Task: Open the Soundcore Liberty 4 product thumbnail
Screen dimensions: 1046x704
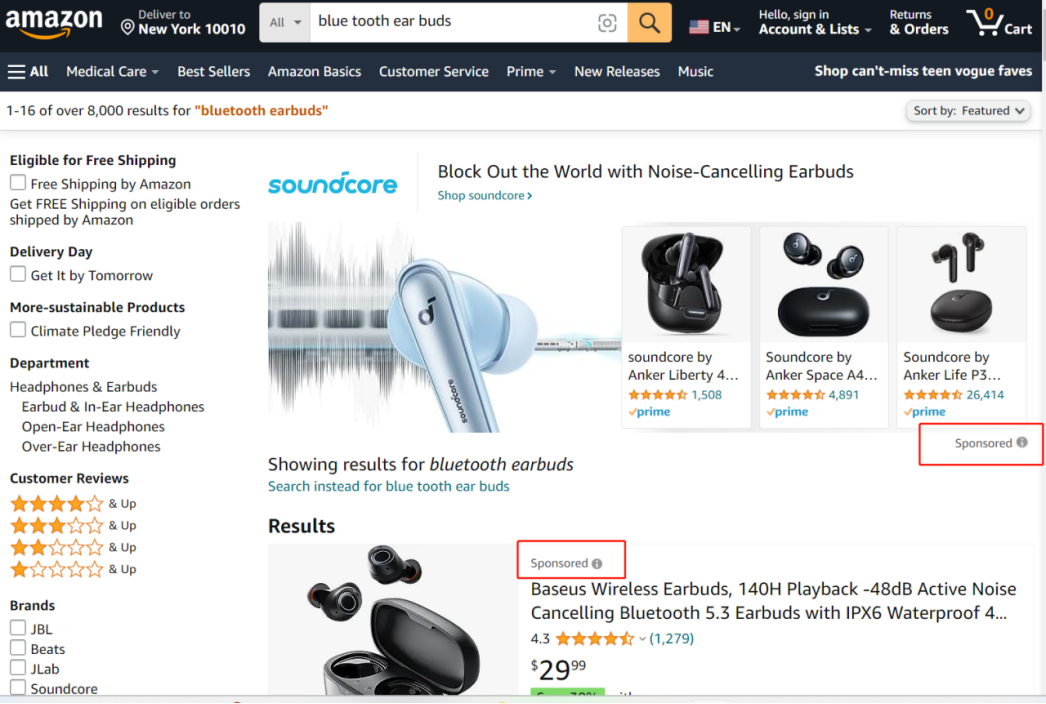Action: coord(686,285)
